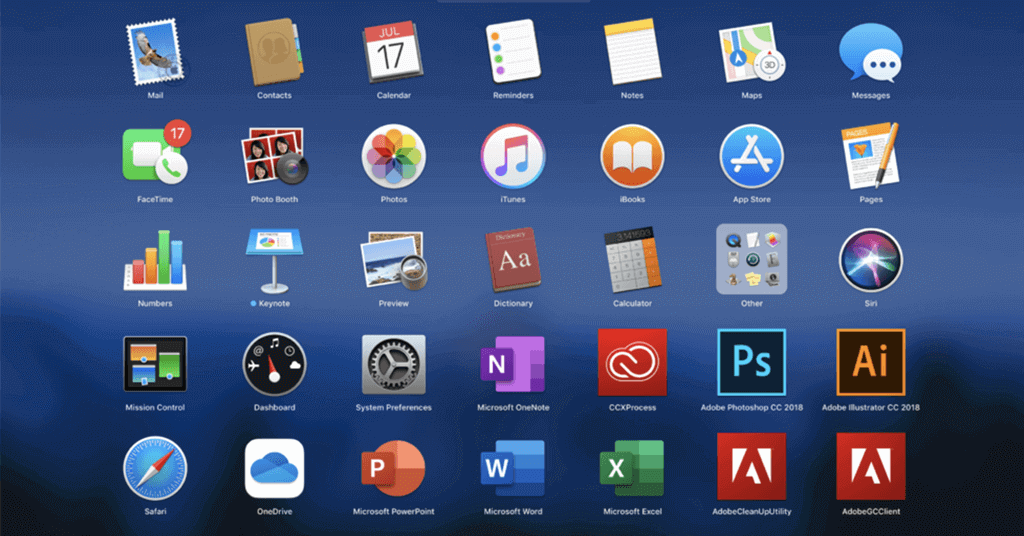Open the Preview app

(394, 260)
